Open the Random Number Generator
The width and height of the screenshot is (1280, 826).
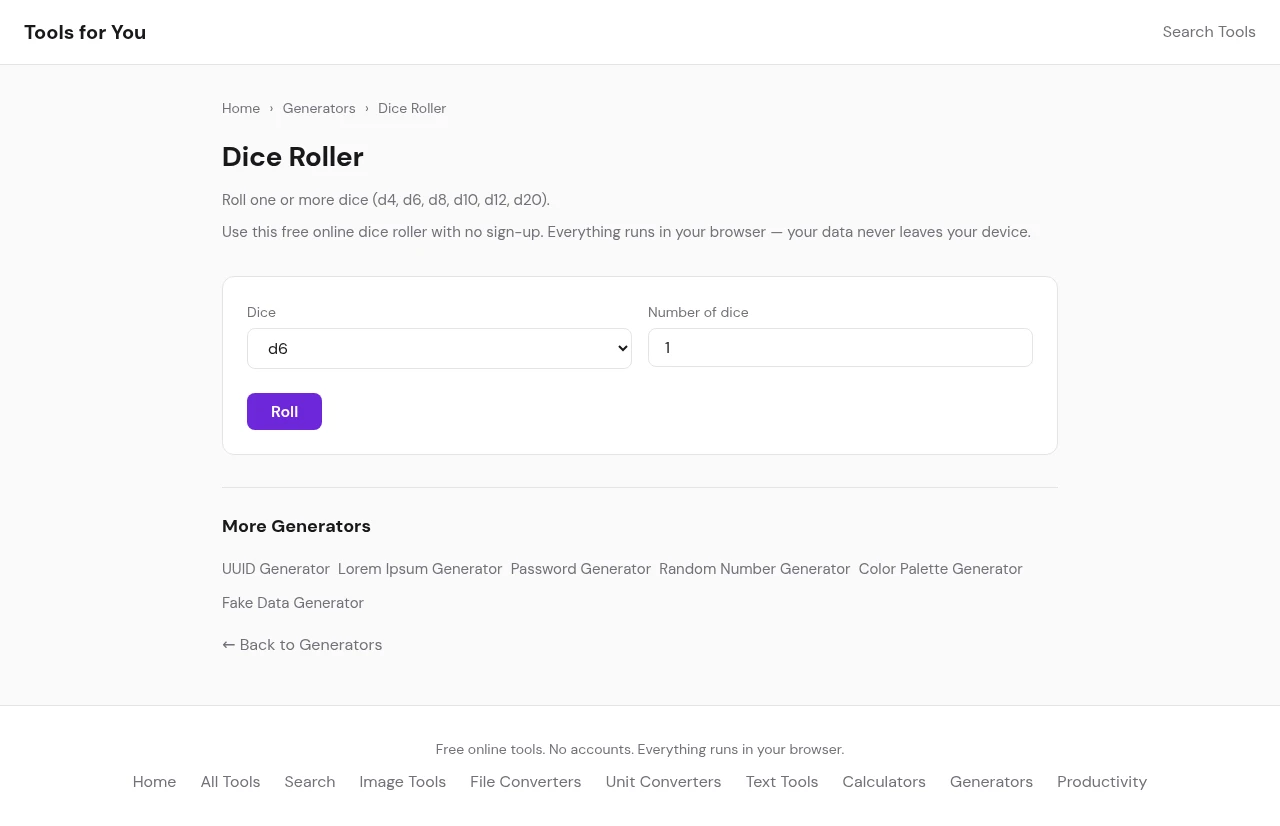click(754, 569)
